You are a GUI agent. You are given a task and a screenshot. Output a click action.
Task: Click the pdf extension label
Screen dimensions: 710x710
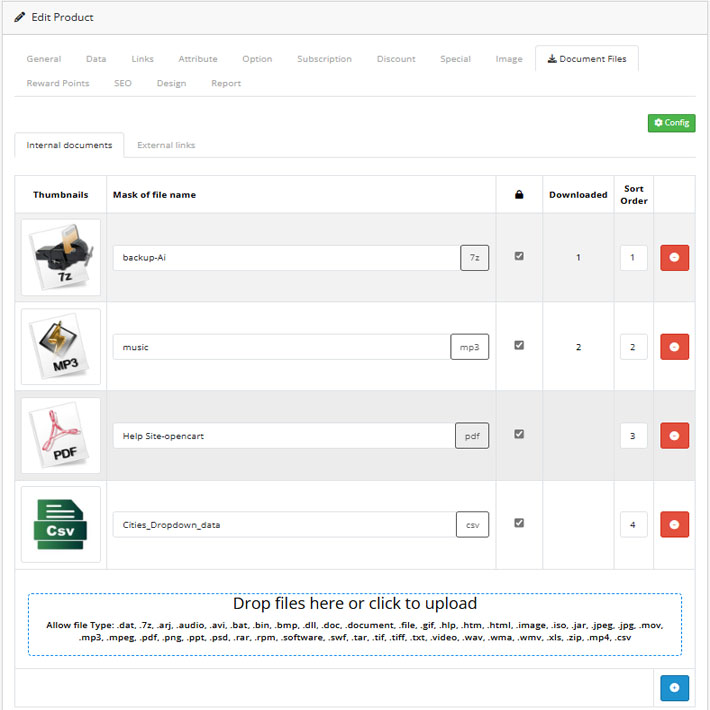[x=472, y=436]
